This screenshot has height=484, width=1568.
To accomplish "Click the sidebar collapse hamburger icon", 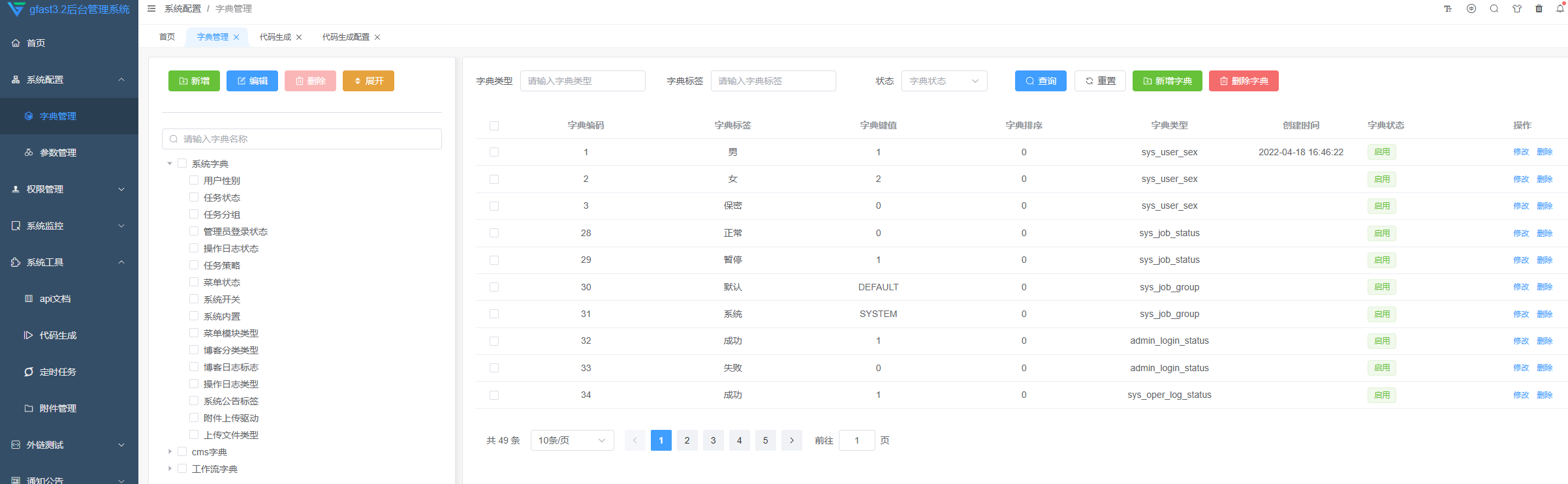I will tap(151, 9).
